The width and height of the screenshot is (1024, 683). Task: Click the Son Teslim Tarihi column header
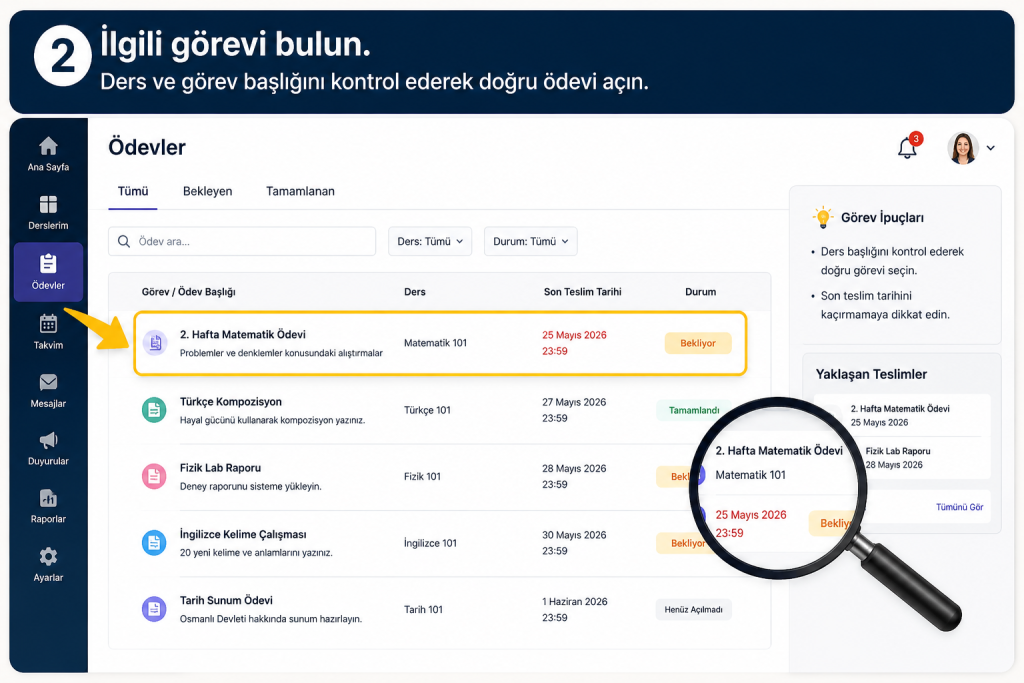point(583,292)
